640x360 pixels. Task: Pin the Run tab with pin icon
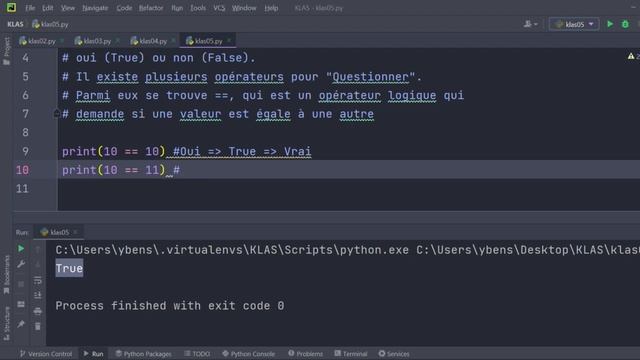(21, 324)
